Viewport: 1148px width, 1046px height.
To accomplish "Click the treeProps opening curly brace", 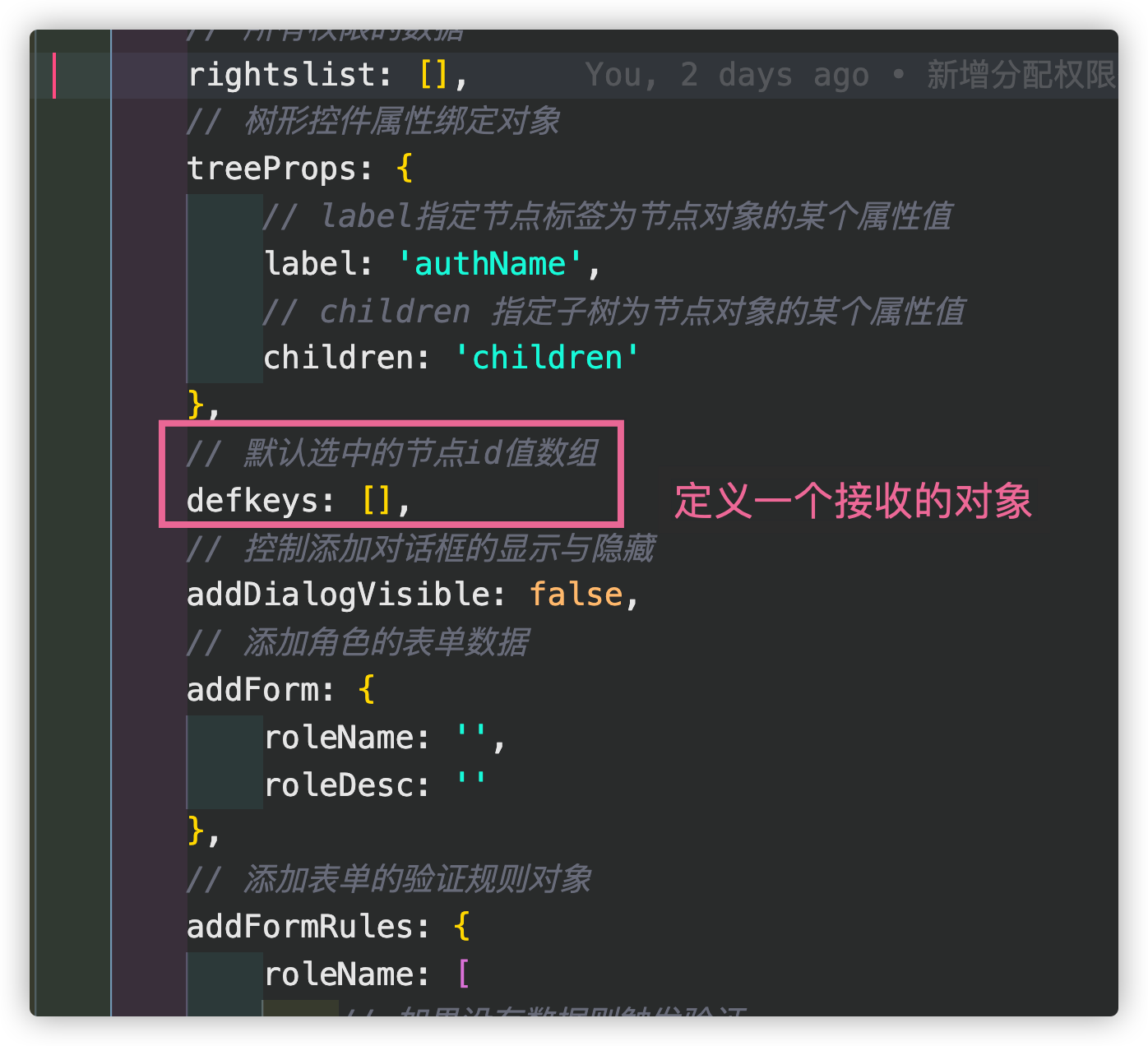I will (404, 169).
